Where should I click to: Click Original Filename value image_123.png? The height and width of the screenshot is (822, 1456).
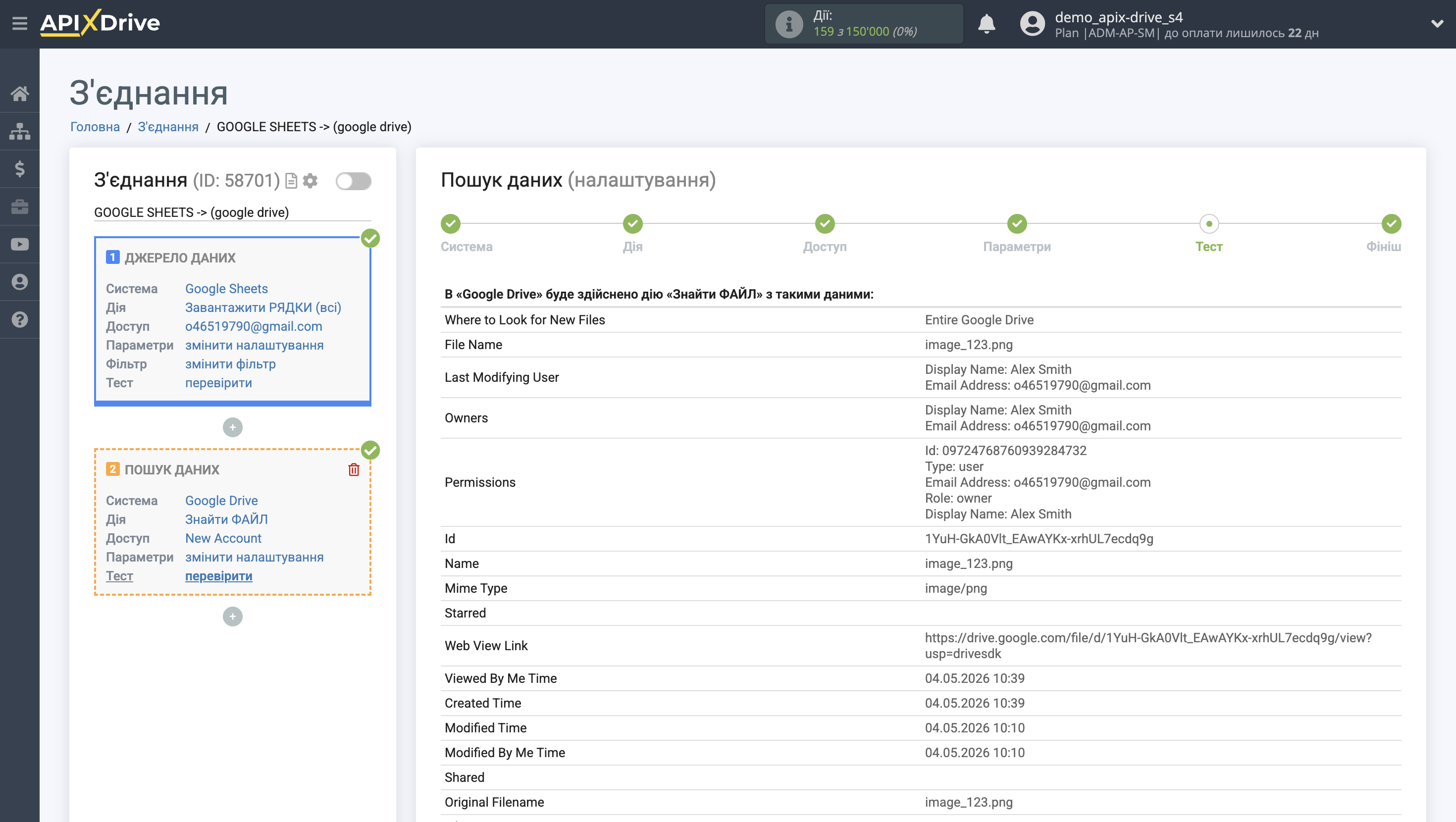pyautogui.click(x=969, y=802)
